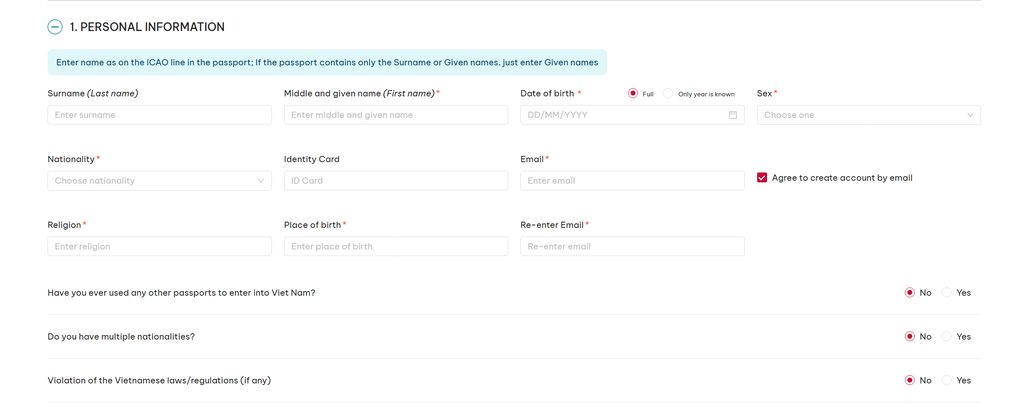Choose Yes for multiple nationalities
Image resolution: width=1024 pixels, height=414 pixels.
[x=947, y=336]
